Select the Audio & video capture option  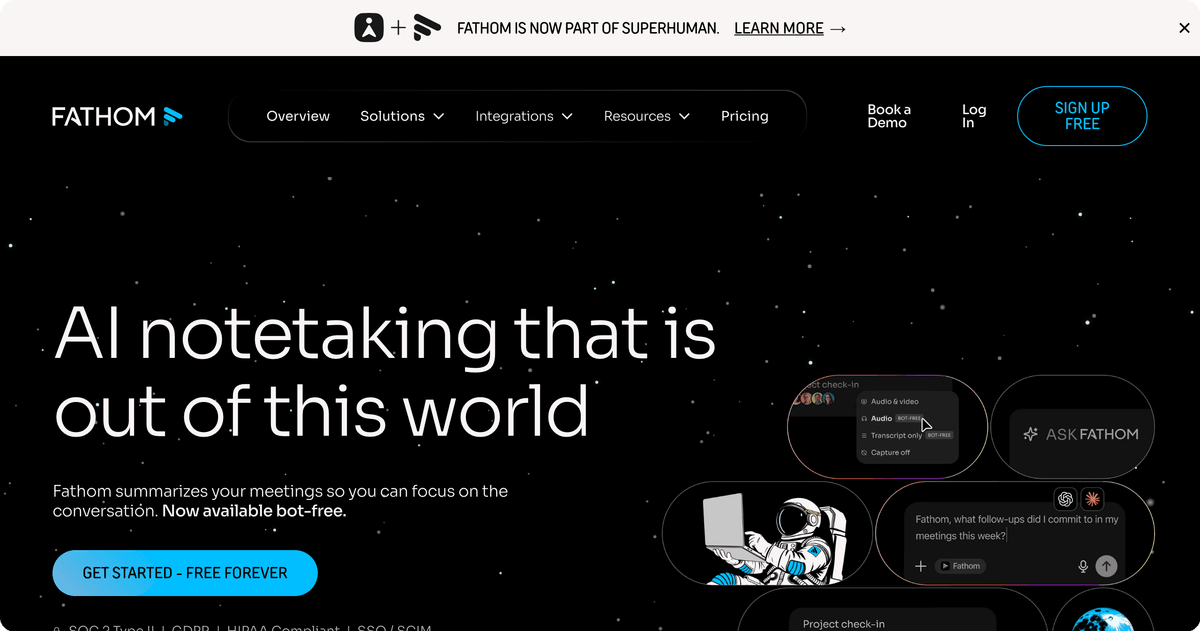tap(893, 402)
